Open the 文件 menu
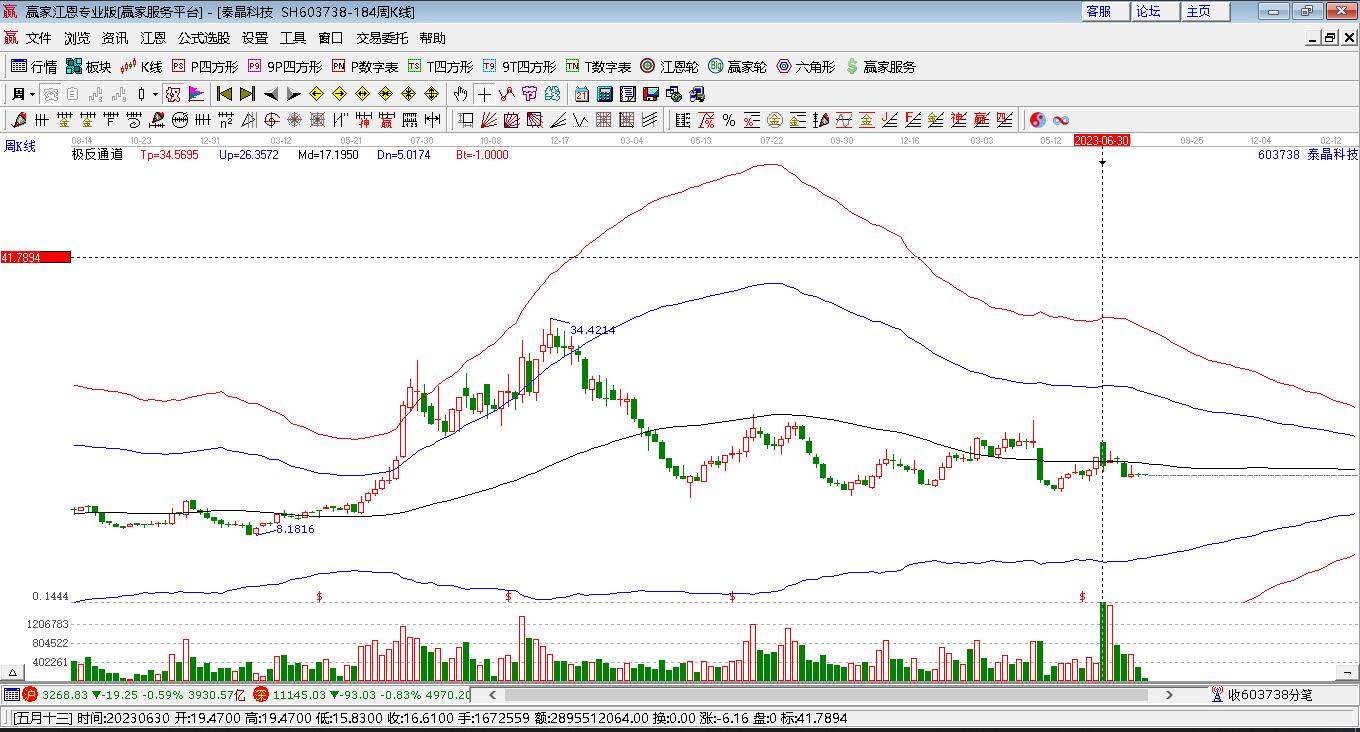1360x732 pixels. click(x=39, y=38)
